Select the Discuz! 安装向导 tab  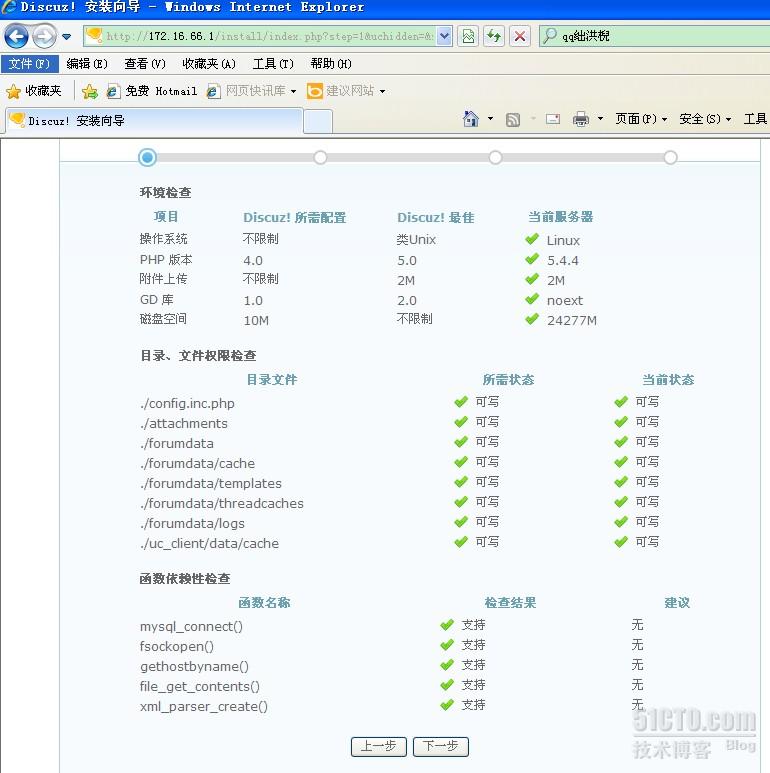tap(154, 121)
